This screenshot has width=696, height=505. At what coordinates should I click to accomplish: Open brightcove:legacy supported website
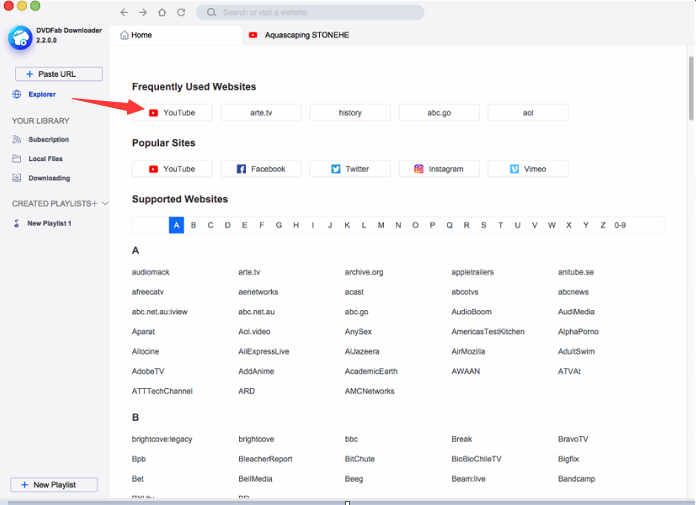pos(162,439)
